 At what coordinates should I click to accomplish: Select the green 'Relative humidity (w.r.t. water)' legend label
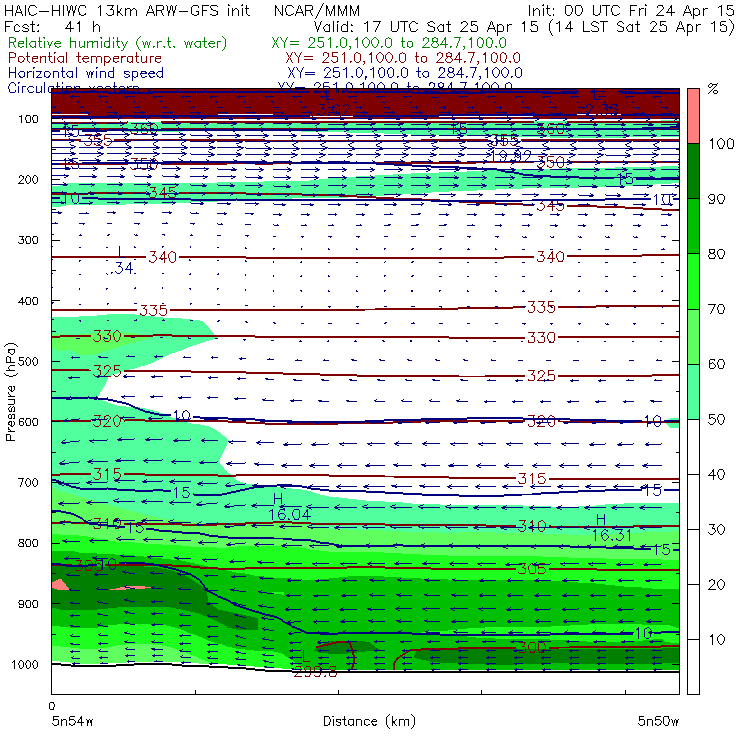118,43
